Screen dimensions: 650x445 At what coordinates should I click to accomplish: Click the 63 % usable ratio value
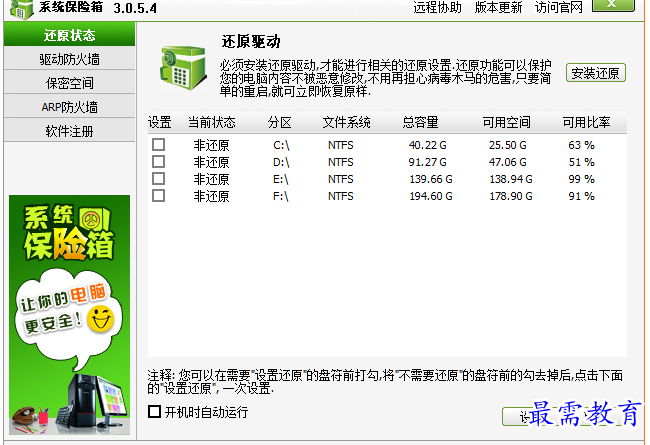point(582,145)
